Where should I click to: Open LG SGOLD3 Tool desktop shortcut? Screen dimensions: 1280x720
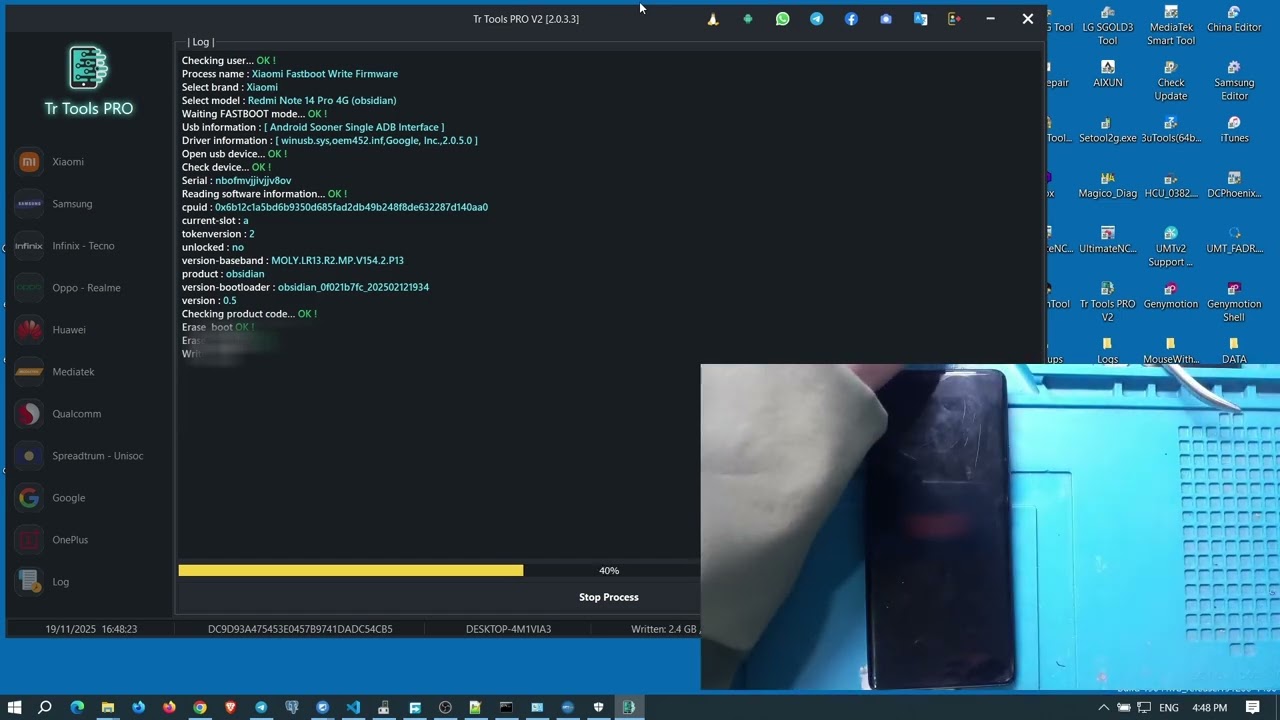[1107, 27]
